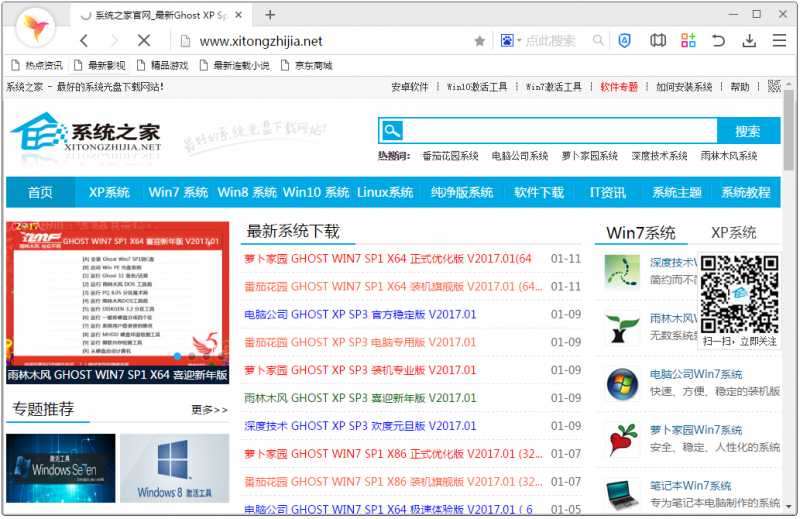Open 电脑公司 GHOST XP SP3 官方稳定版 link
Screen dimensions: 800x519
pyautogui.click(x=360, y=314)
